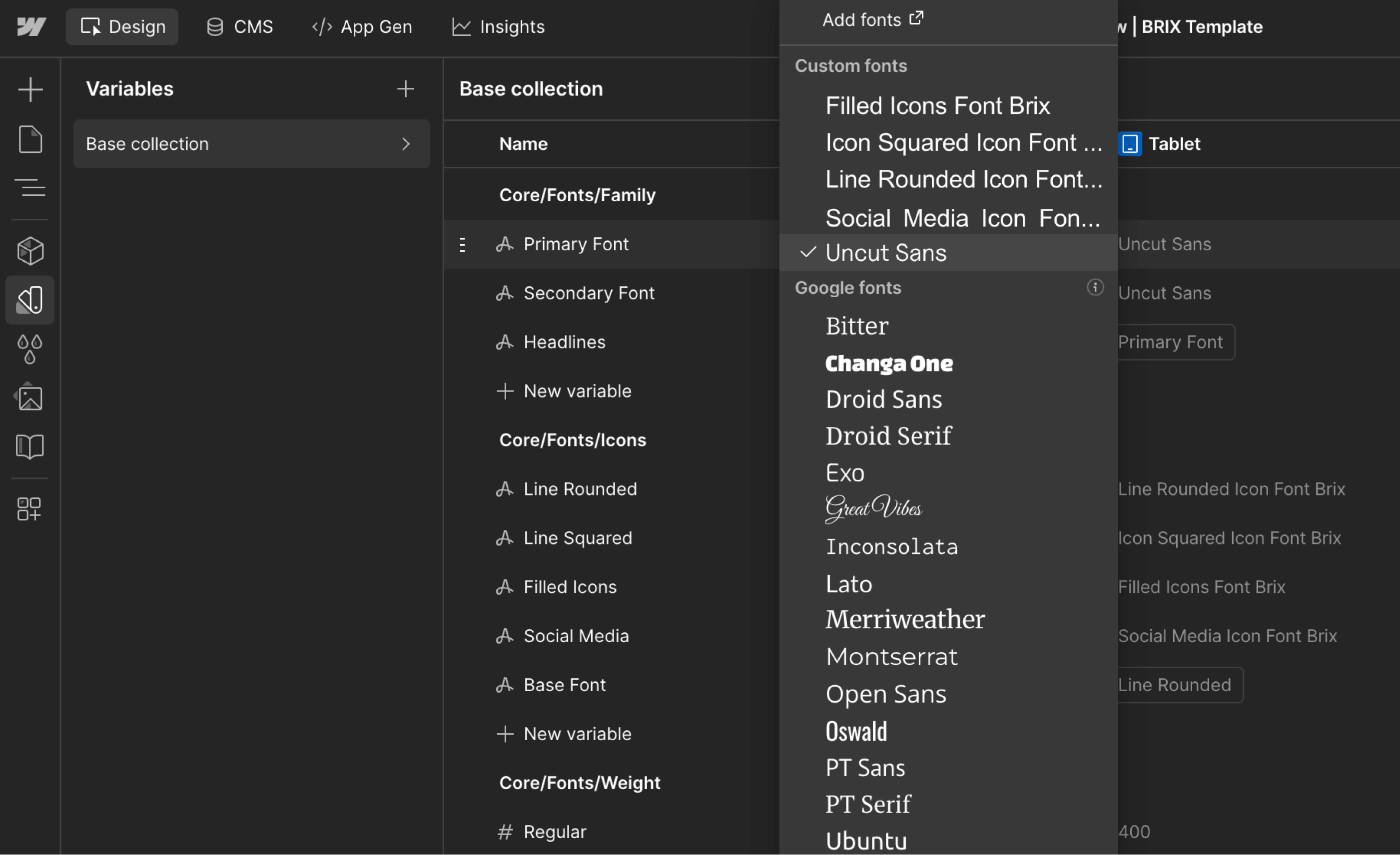
Task: Open the Variables panel
Action: pyautogui.click(x=29, y=300)
